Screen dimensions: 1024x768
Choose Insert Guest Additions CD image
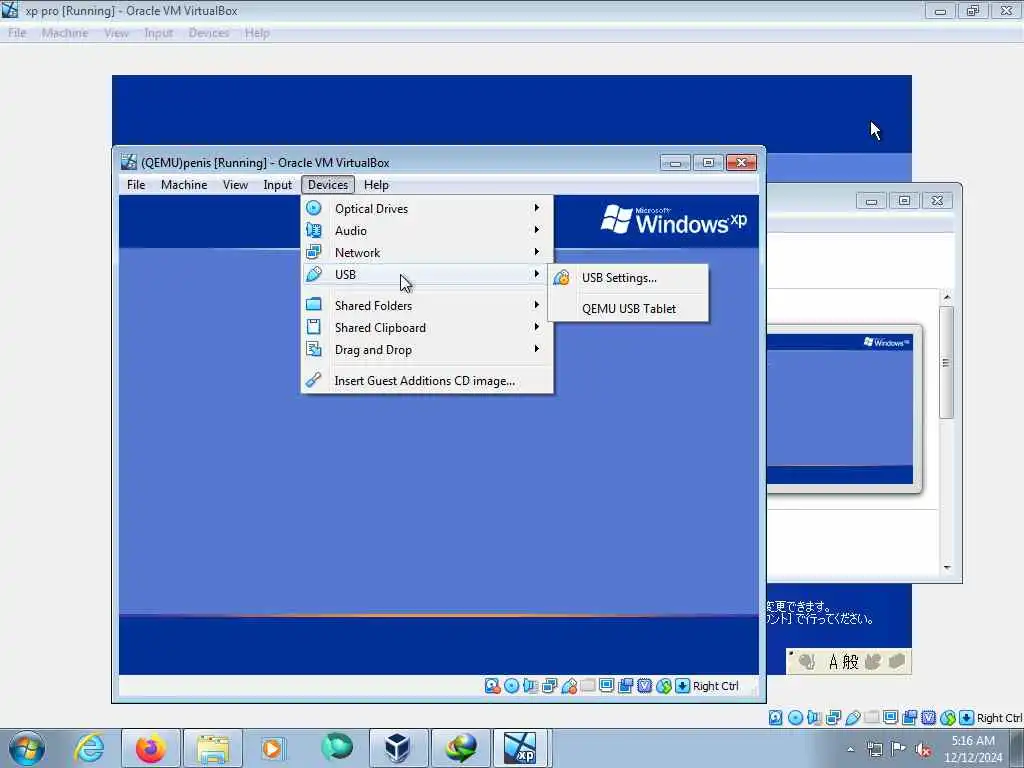coord(427,381)
